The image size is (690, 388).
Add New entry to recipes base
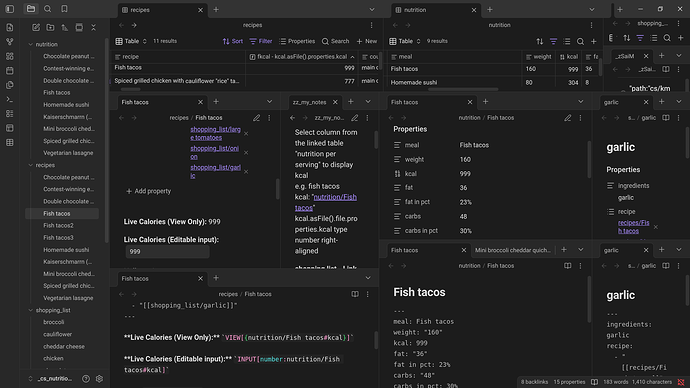click(367, 41)
